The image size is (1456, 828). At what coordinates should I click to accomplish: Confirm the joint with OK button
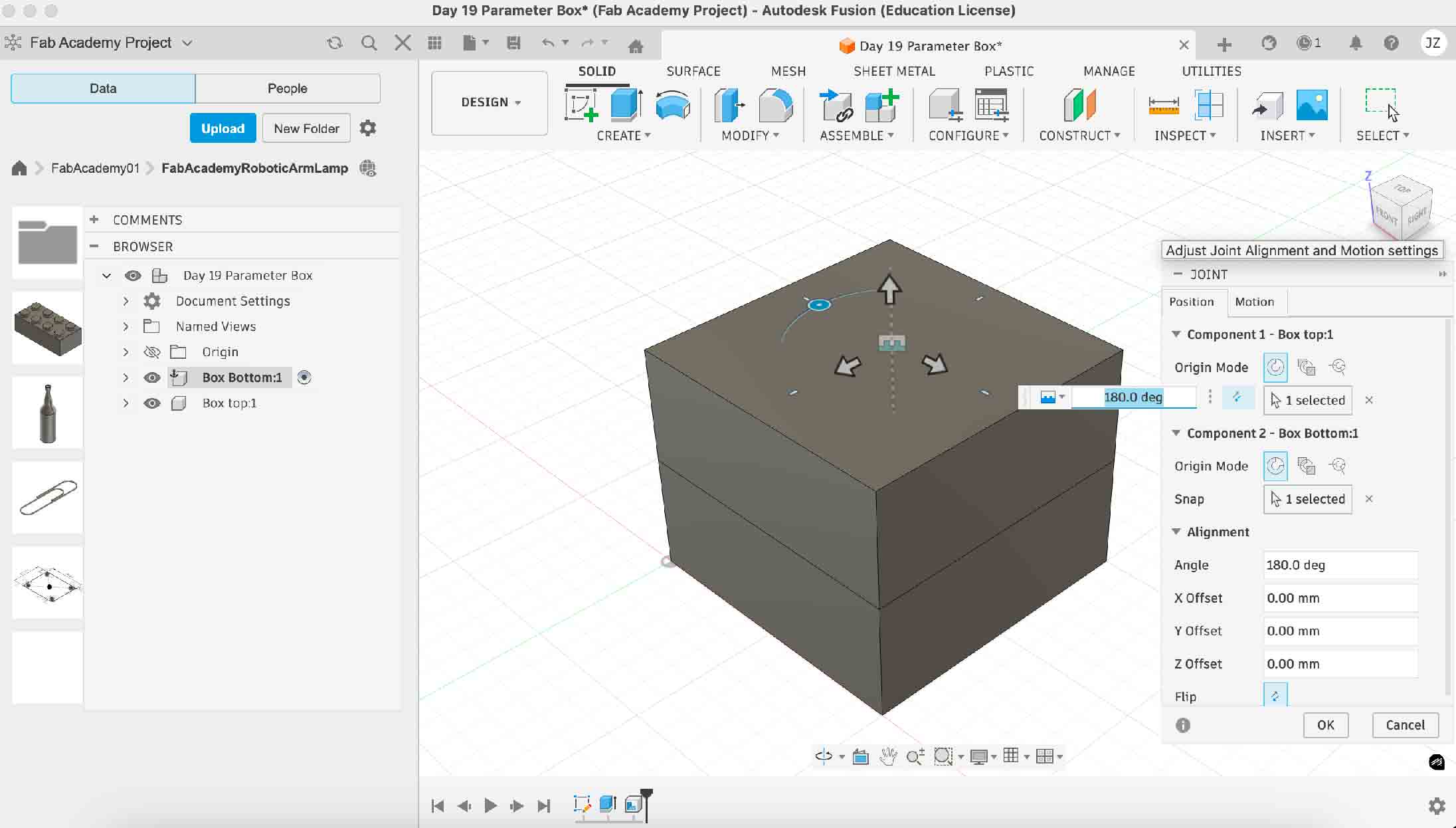click(1326, 725)
